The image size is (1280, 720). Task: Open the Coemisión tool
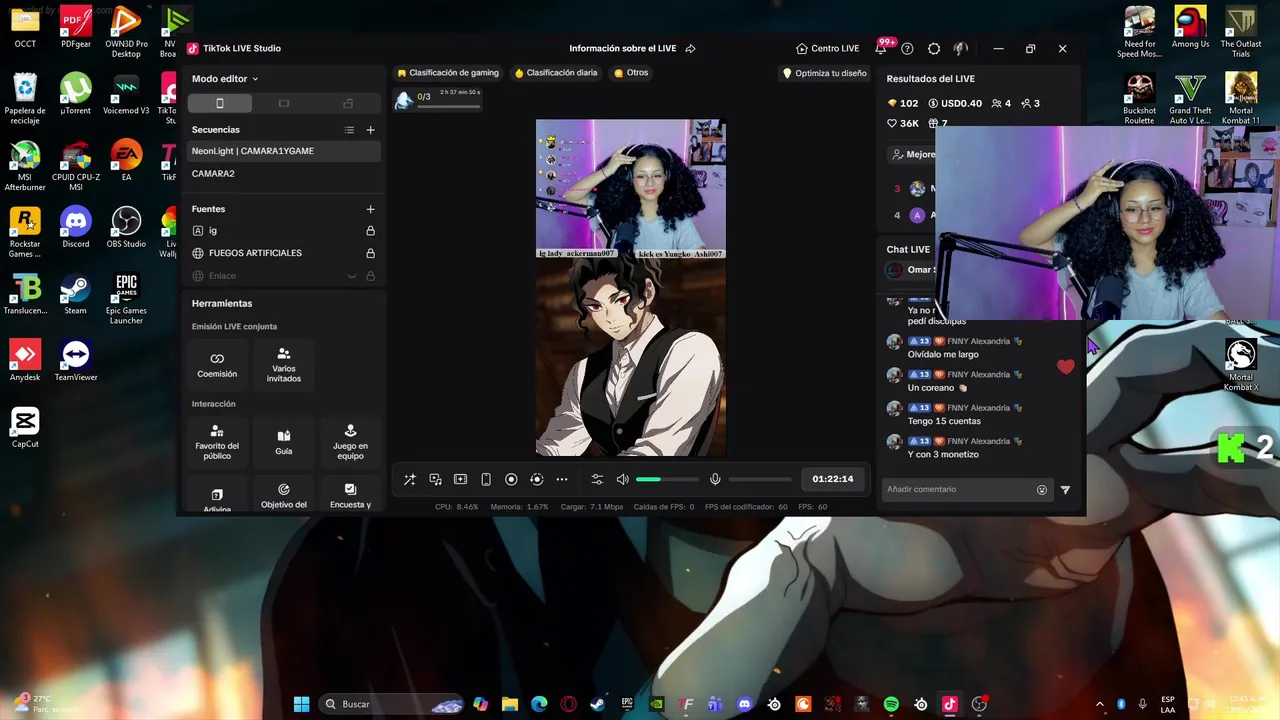click(x=217, y=365)
